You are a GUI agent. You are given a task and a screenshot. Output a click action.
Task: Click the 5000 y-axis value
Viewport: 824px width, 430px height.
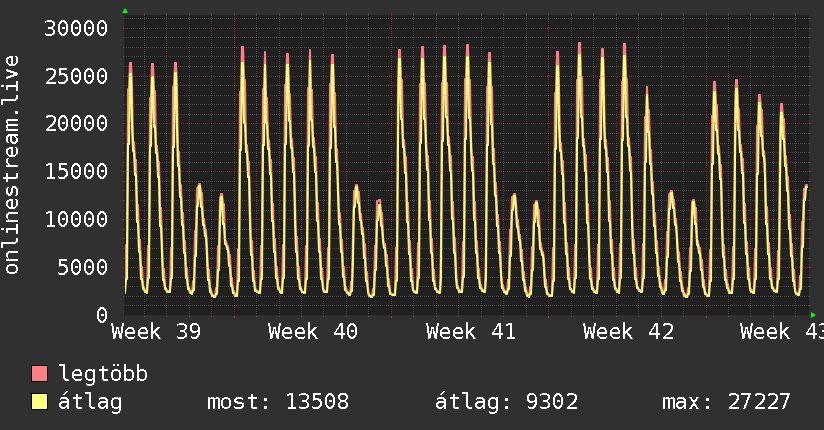(x=83, y=267)
